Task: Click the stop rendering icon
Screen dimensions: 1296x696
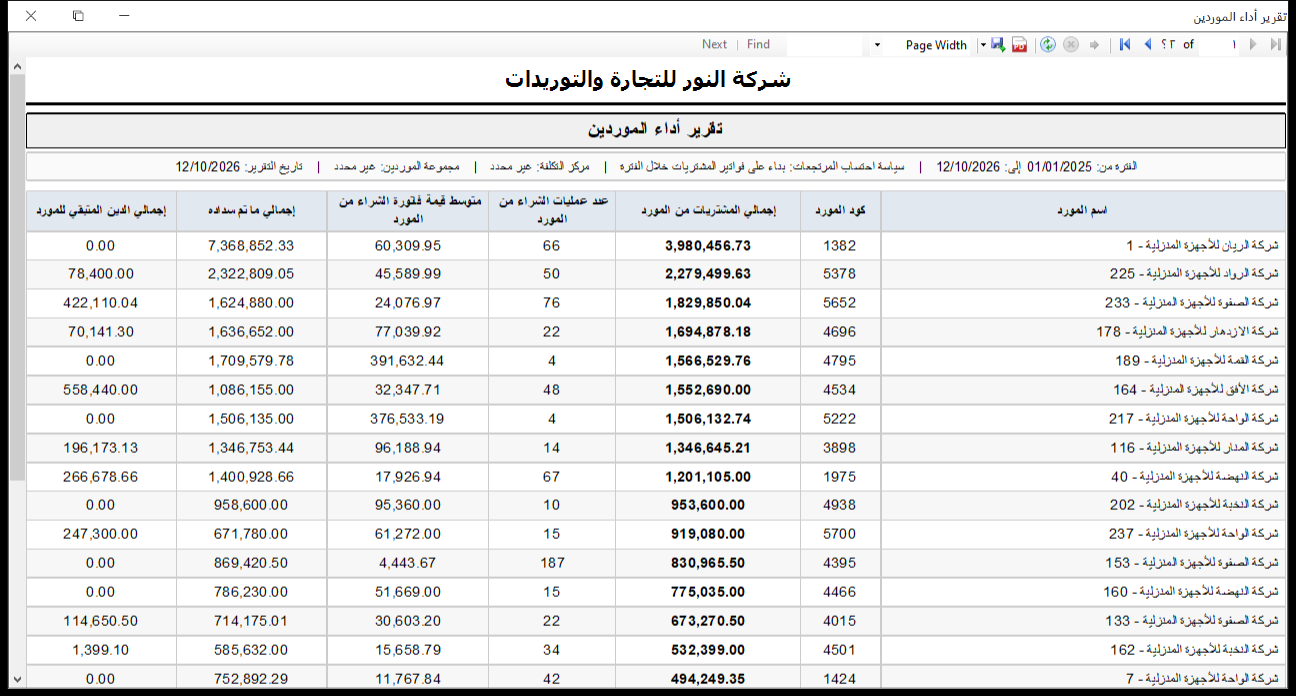Action: (1071, 45)
